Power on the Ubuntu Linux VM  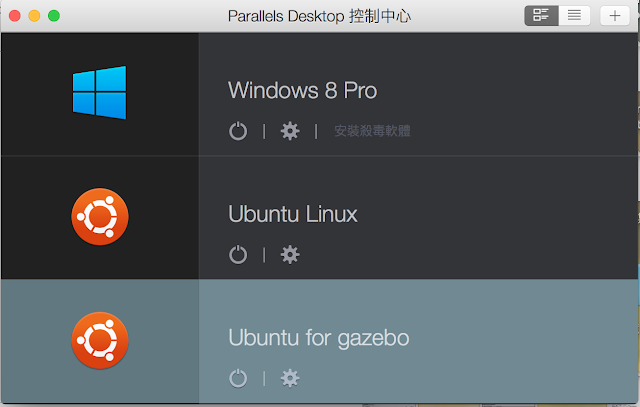click(x=238, y=255)
